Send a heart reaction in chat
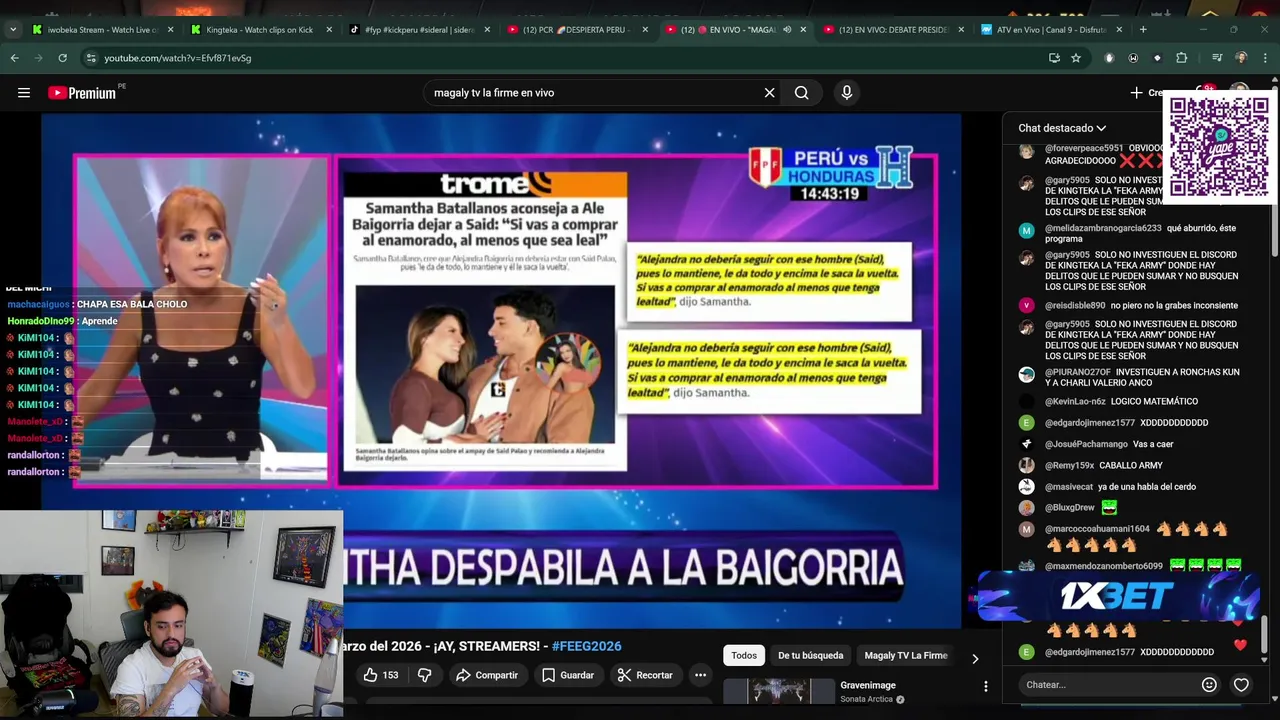The image size is (1280, 720). [x=1241, y=685]
